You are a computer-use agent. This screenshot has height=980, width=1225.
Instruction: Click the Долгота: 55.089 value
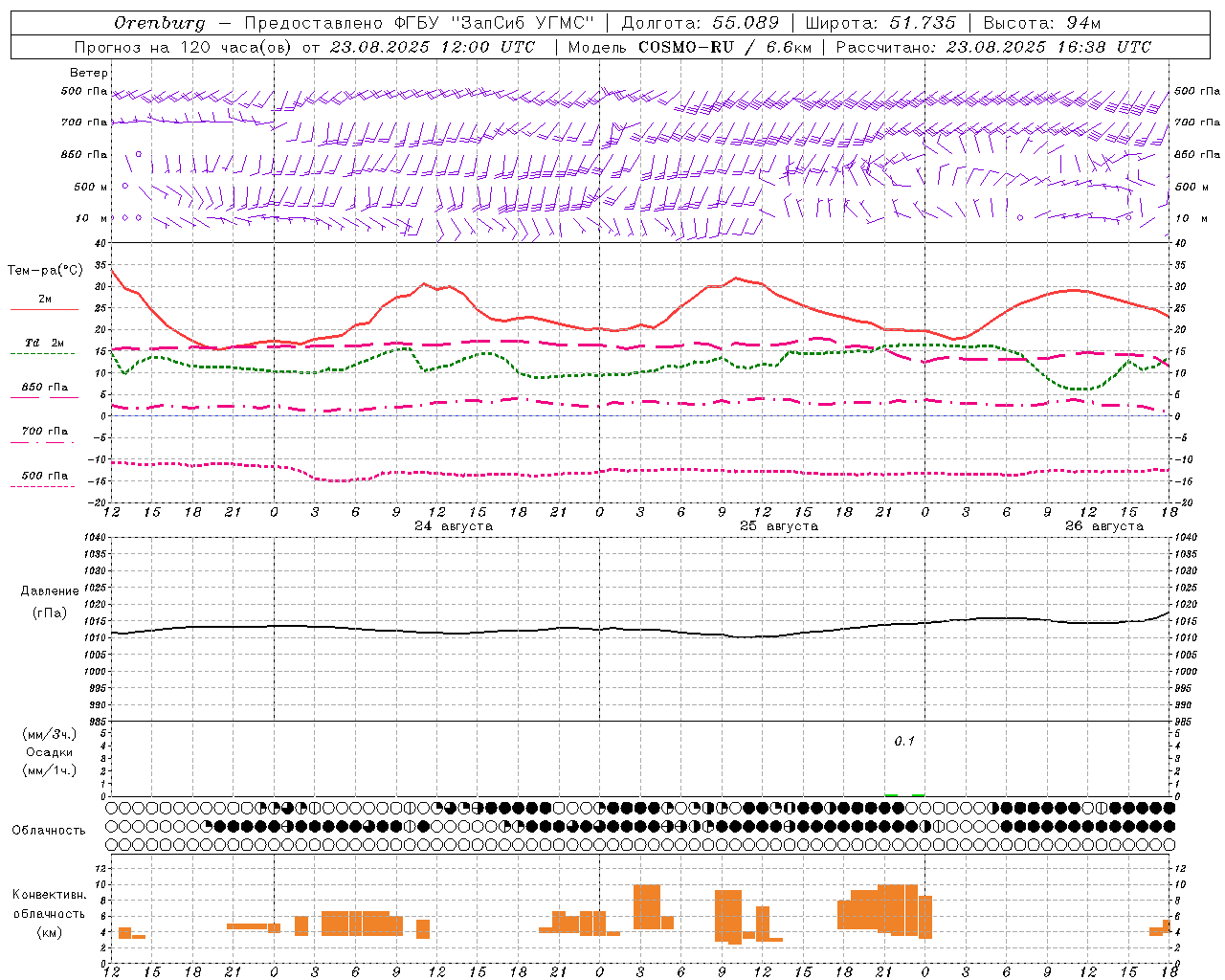point(701,23)
